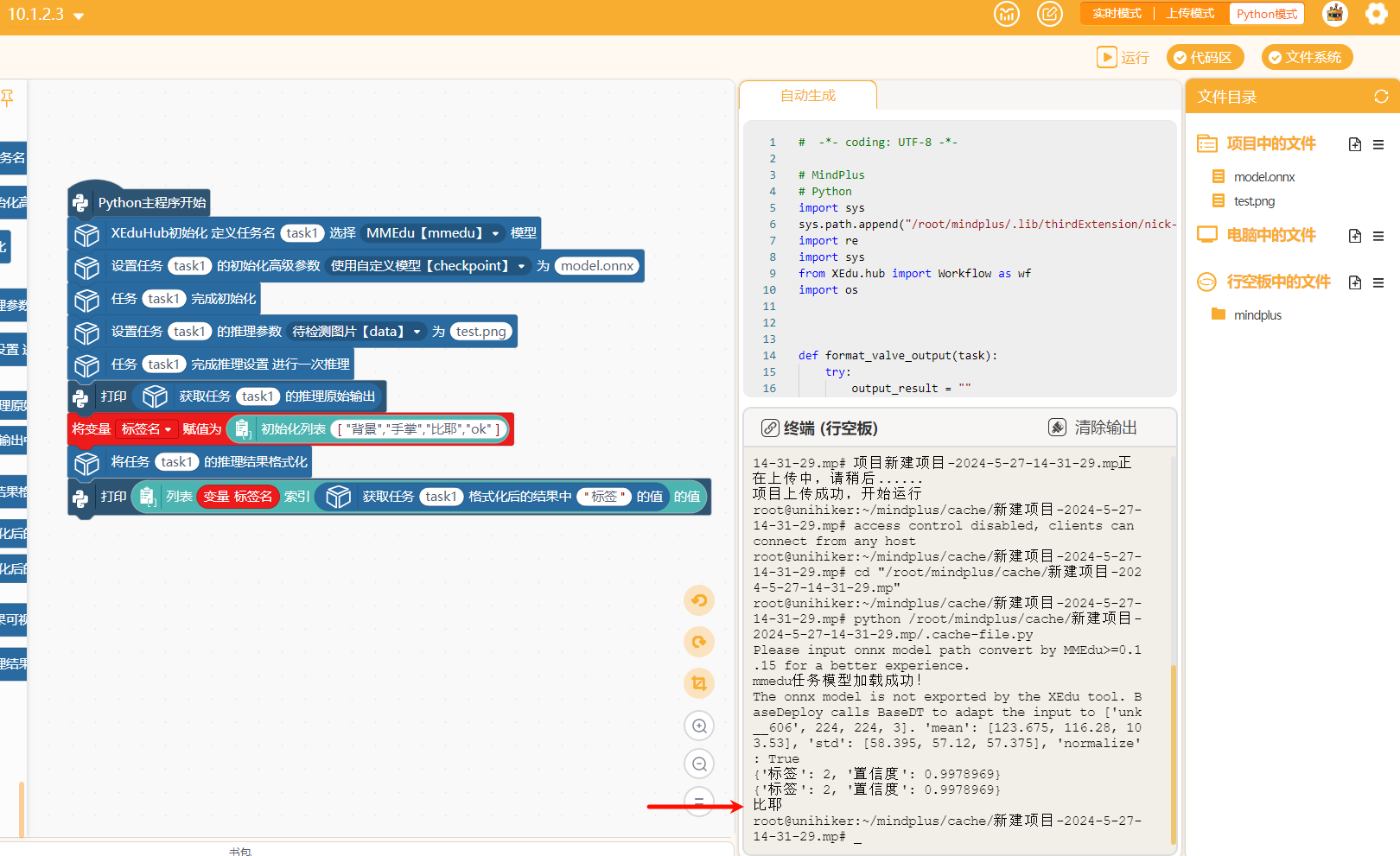Click the 终端 (行空板) terminal link icon

coord(770,428)
